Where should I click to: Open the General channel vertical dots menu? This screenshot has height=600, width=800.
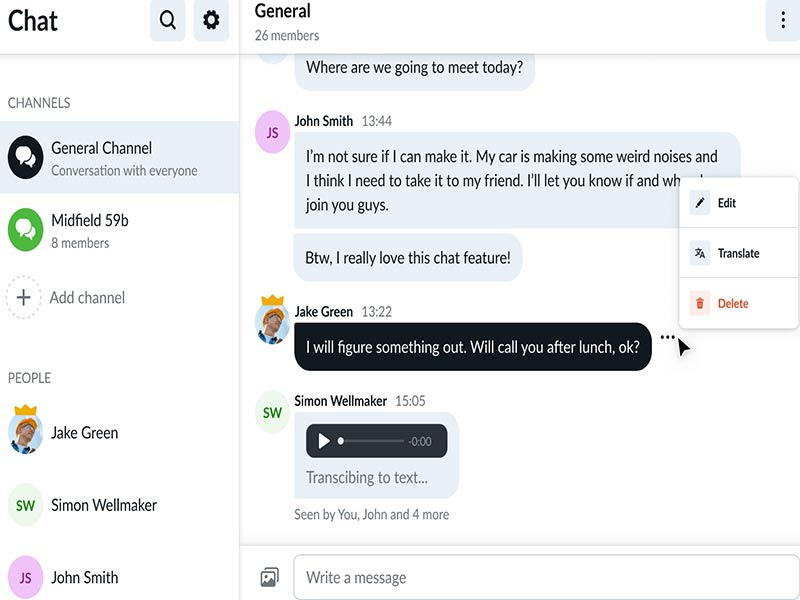[782, 21]
